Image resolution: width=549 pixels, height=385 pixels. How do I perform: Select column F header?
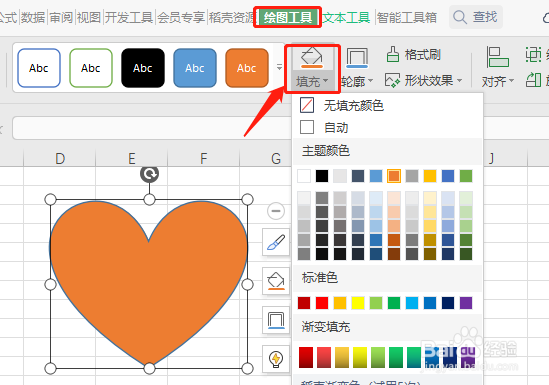[x=203, y=159]
